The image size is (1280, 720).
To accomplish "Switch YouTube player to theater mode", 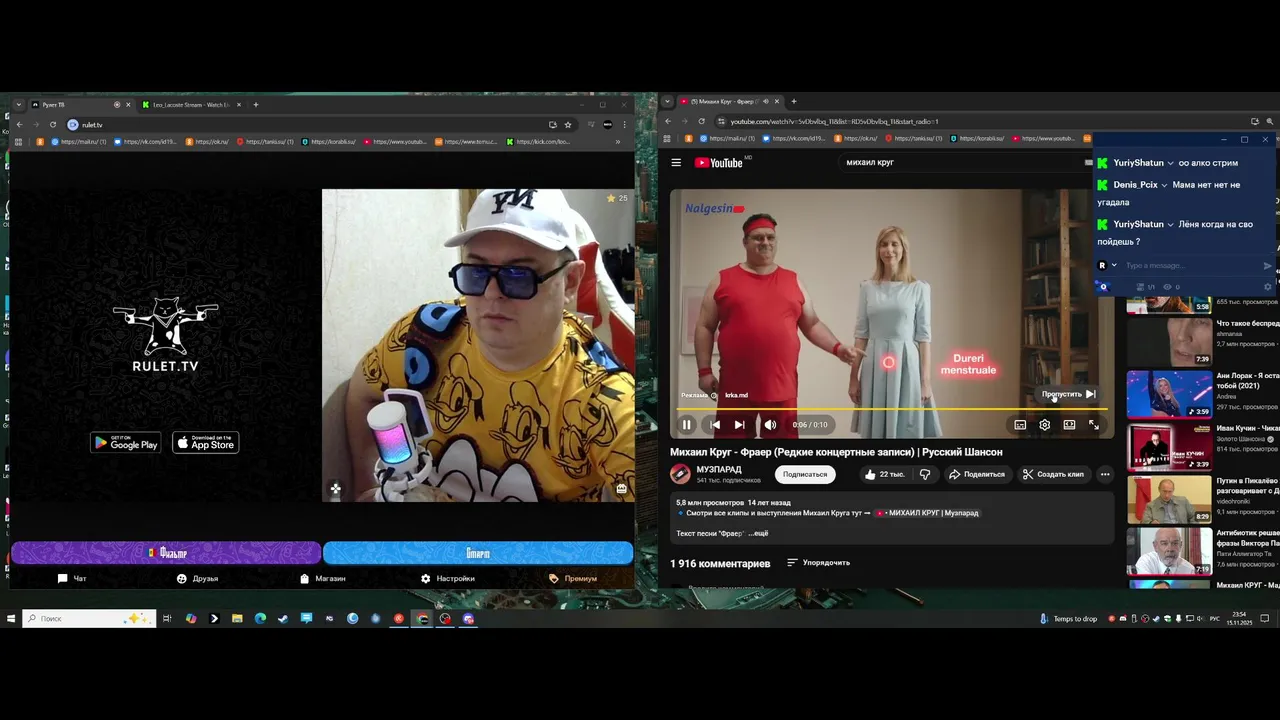I will [1069, 425].
